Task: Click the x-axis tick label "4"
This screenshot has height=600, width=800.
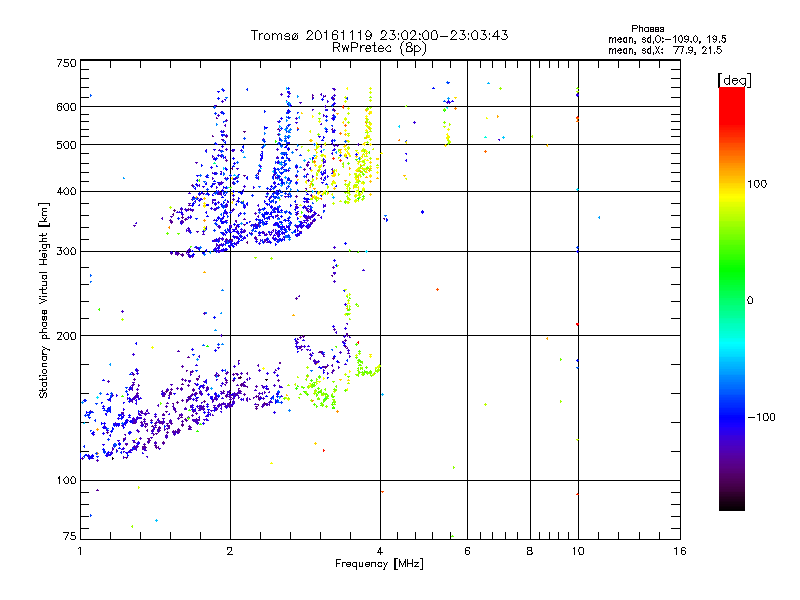Action: [x=380, y=551]
